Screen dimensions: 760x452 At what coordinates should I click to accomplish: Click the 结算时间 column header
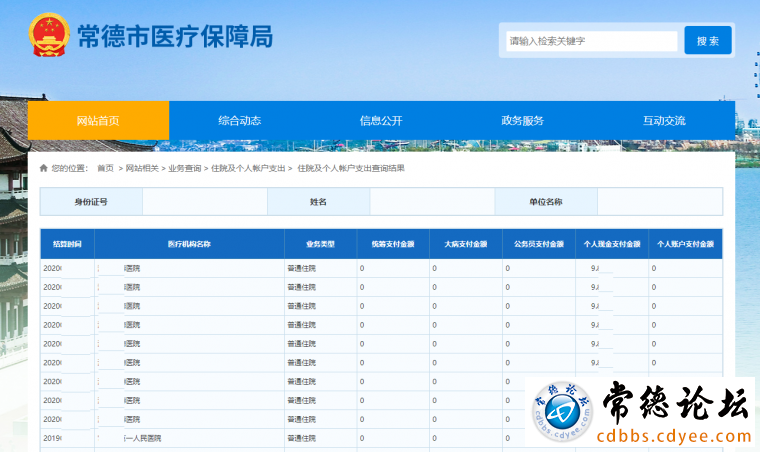(67, 244)
